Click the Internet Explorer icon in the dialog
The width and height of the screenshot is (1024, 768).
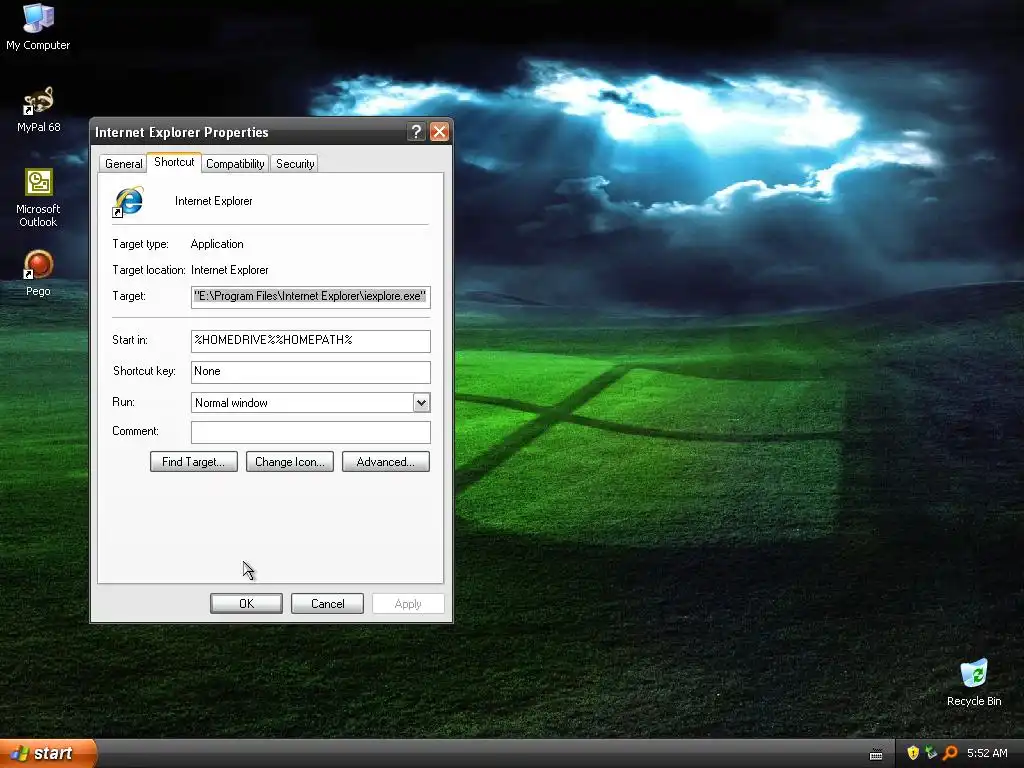[x=129, y=201]
